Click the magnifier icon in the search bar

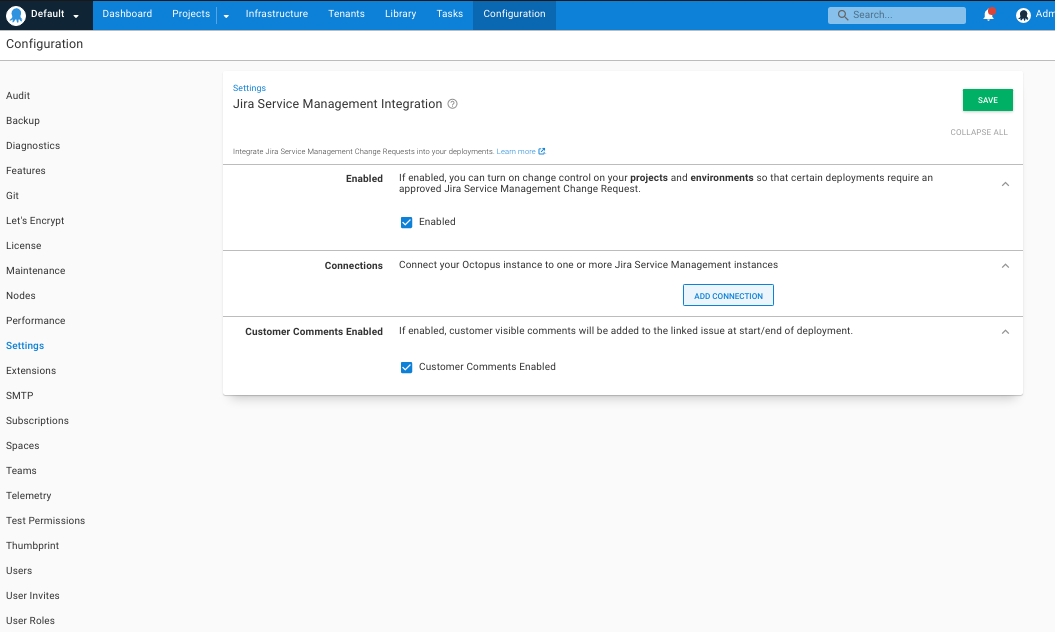click(841, 14)
